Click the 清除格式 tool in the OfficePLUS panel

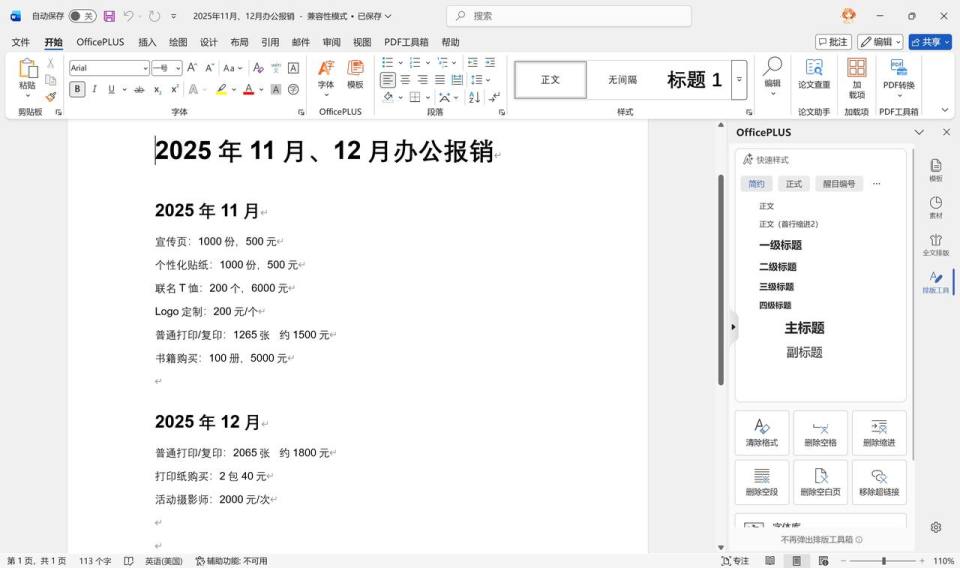(x=762, y=432)
